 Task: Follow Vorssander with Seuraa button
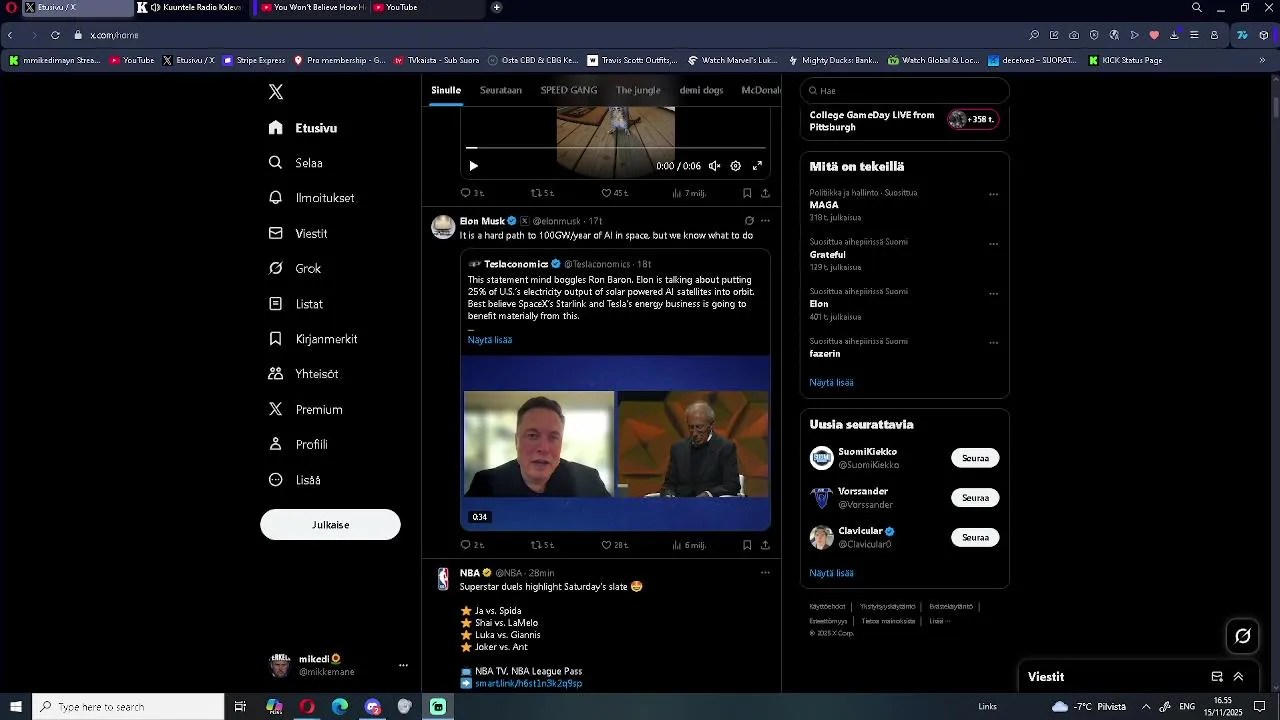975,498
